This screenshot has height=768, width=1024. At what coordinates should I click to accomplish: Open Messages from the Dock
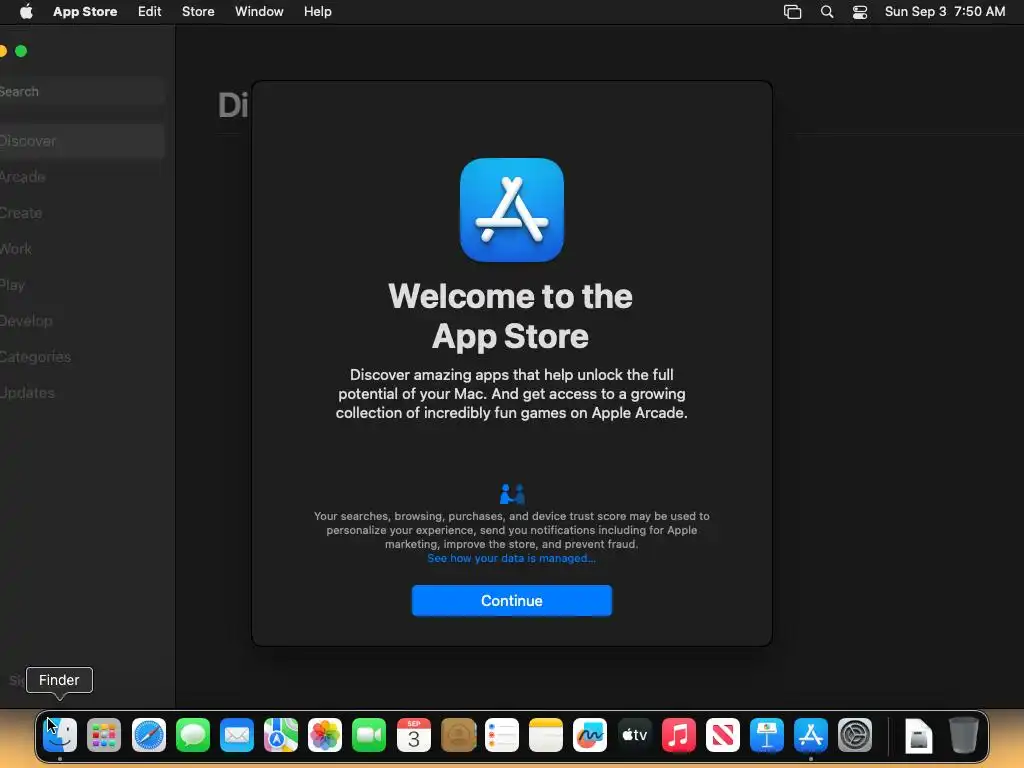pos(193,735)
